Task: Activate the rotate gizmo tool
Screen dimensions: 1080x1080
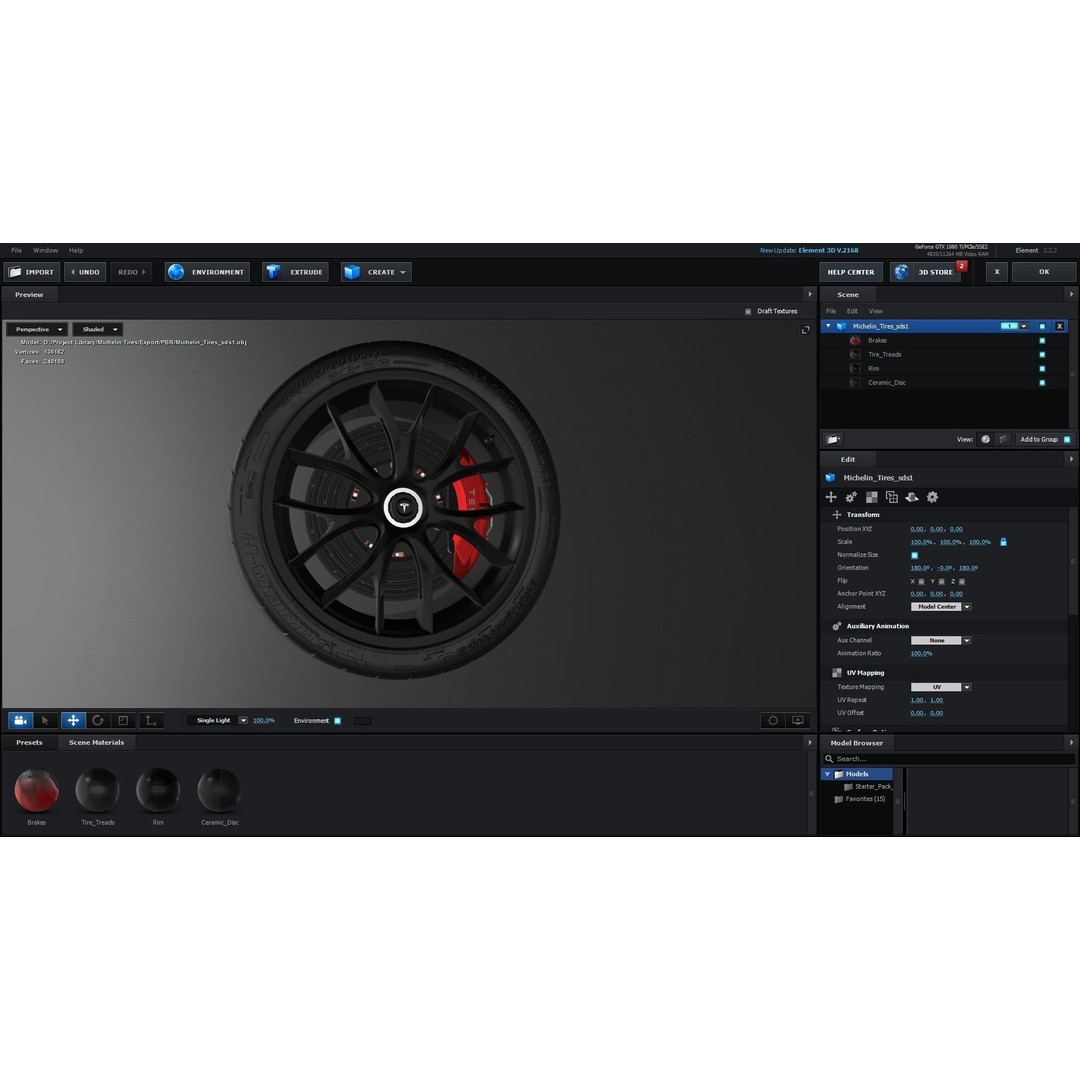Action: point(98,720)
